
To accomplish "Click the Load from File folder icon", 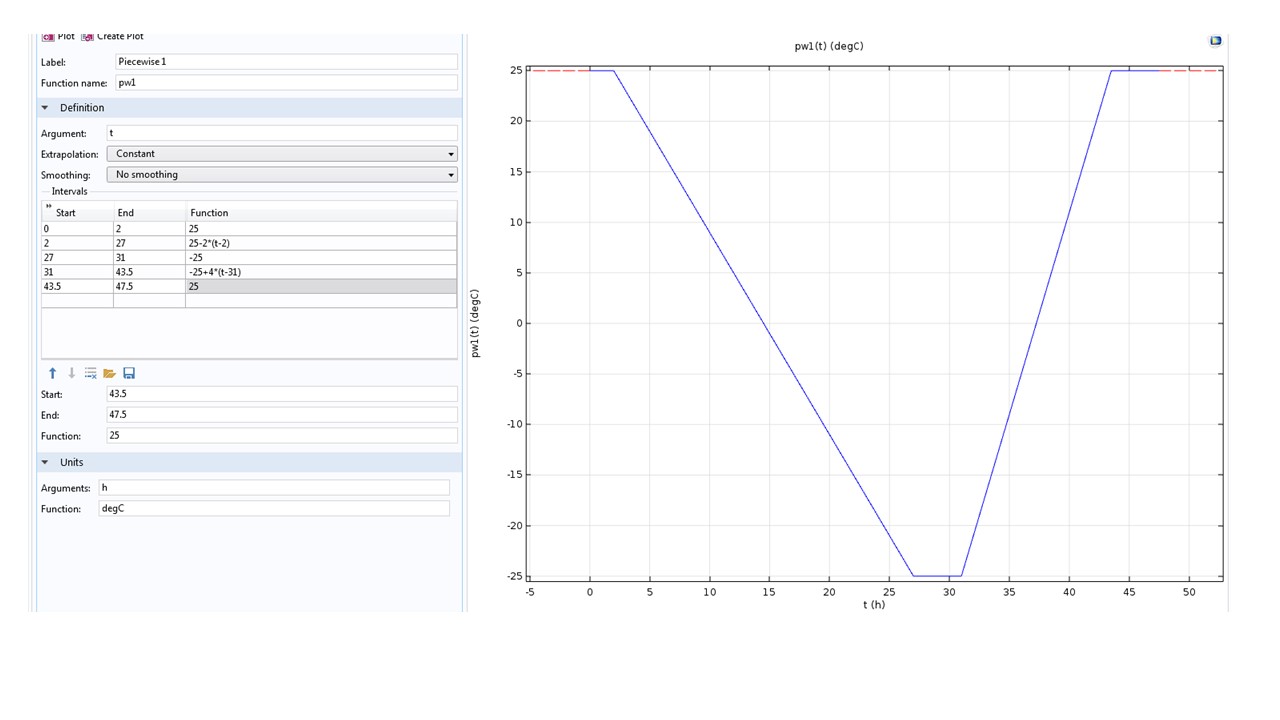I will [x=110, y=373].
